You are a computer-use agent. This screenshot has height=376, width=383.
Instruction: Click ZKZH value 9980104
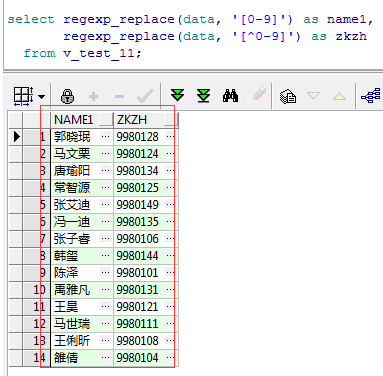pos(137,358)
